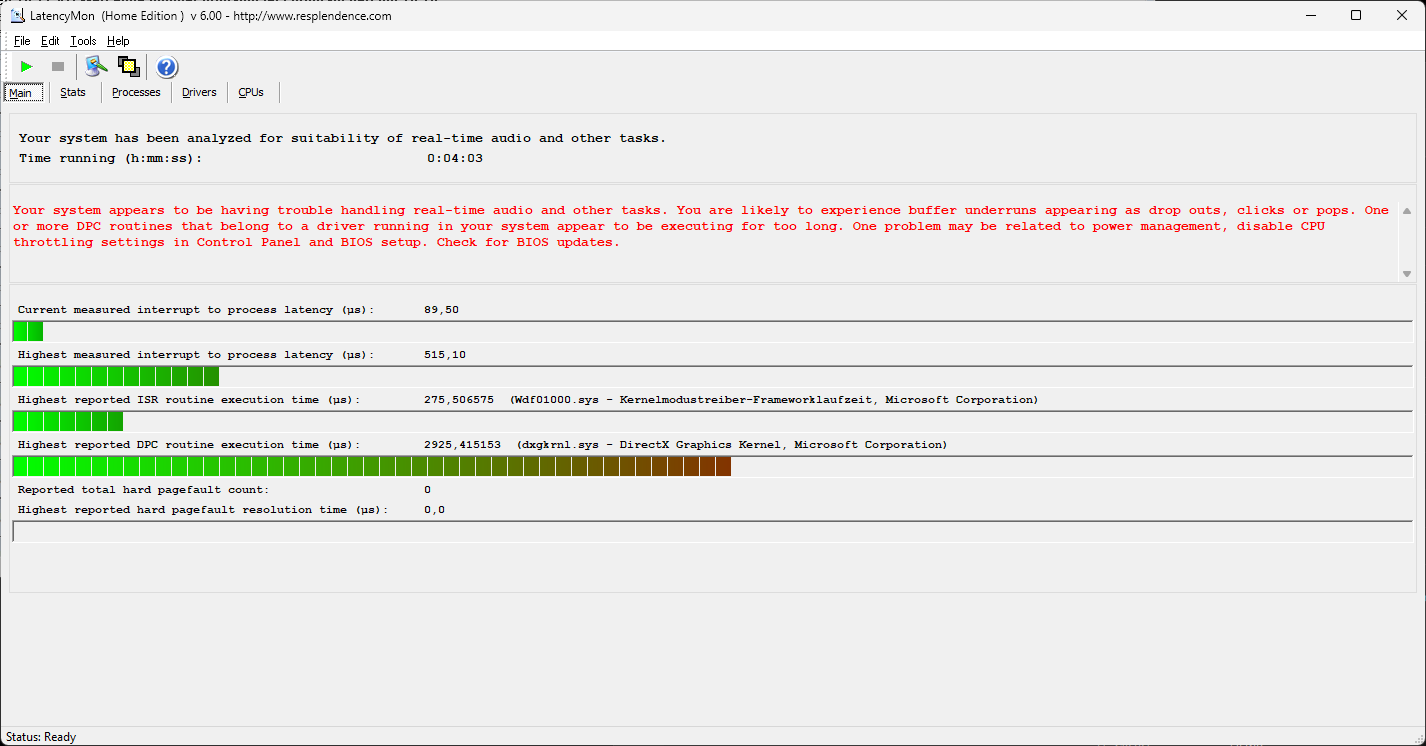Click the 'Time running (h:mm:ss):' label

coord(110,158)
